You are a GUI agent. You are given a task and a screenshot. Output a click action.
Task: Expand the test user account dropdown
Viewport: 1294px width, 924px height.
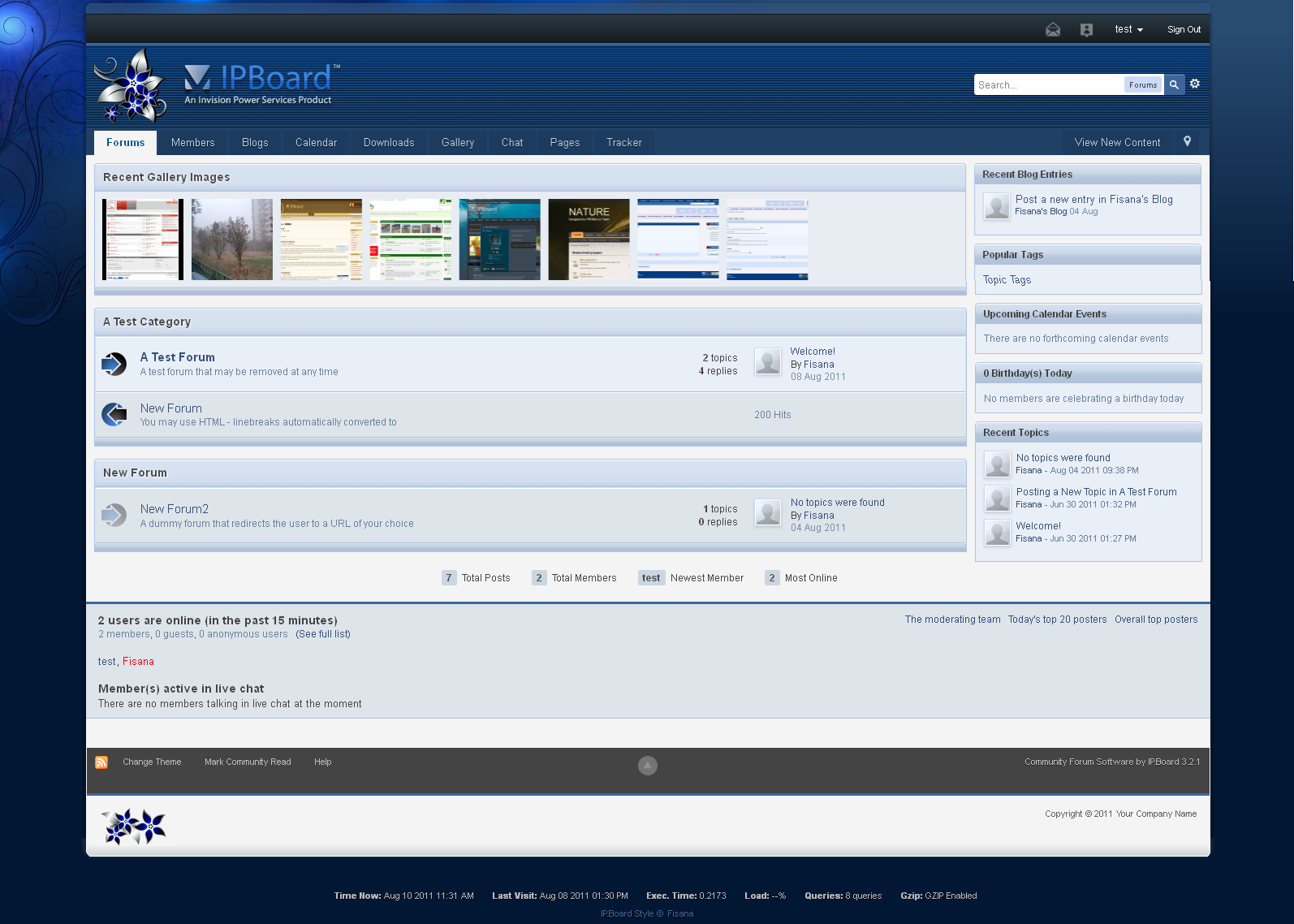tap(1128, 29)
